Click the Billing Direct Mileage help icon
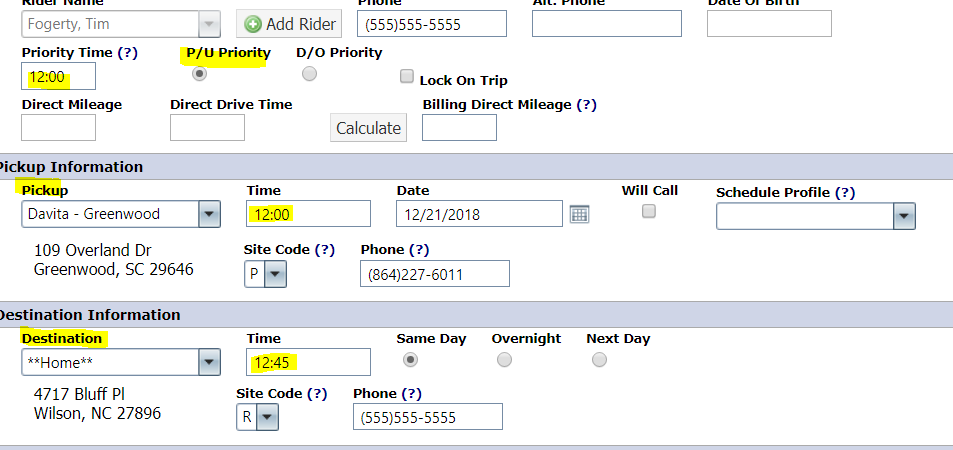 coord(586,105)
